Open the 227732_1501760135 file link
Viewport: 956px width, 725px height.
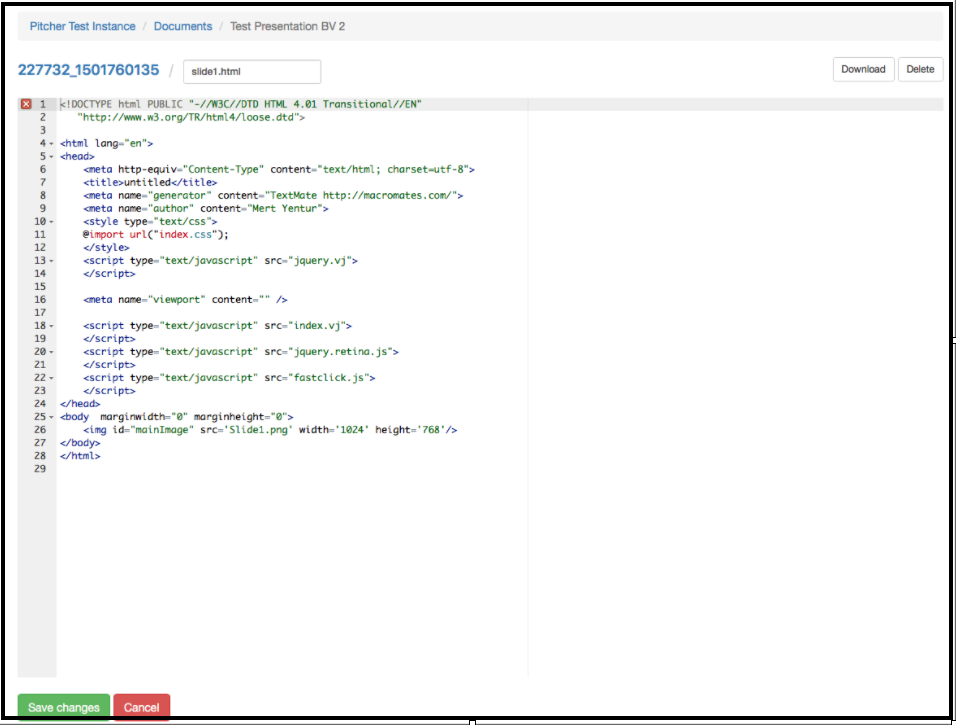tap(88, 70)
